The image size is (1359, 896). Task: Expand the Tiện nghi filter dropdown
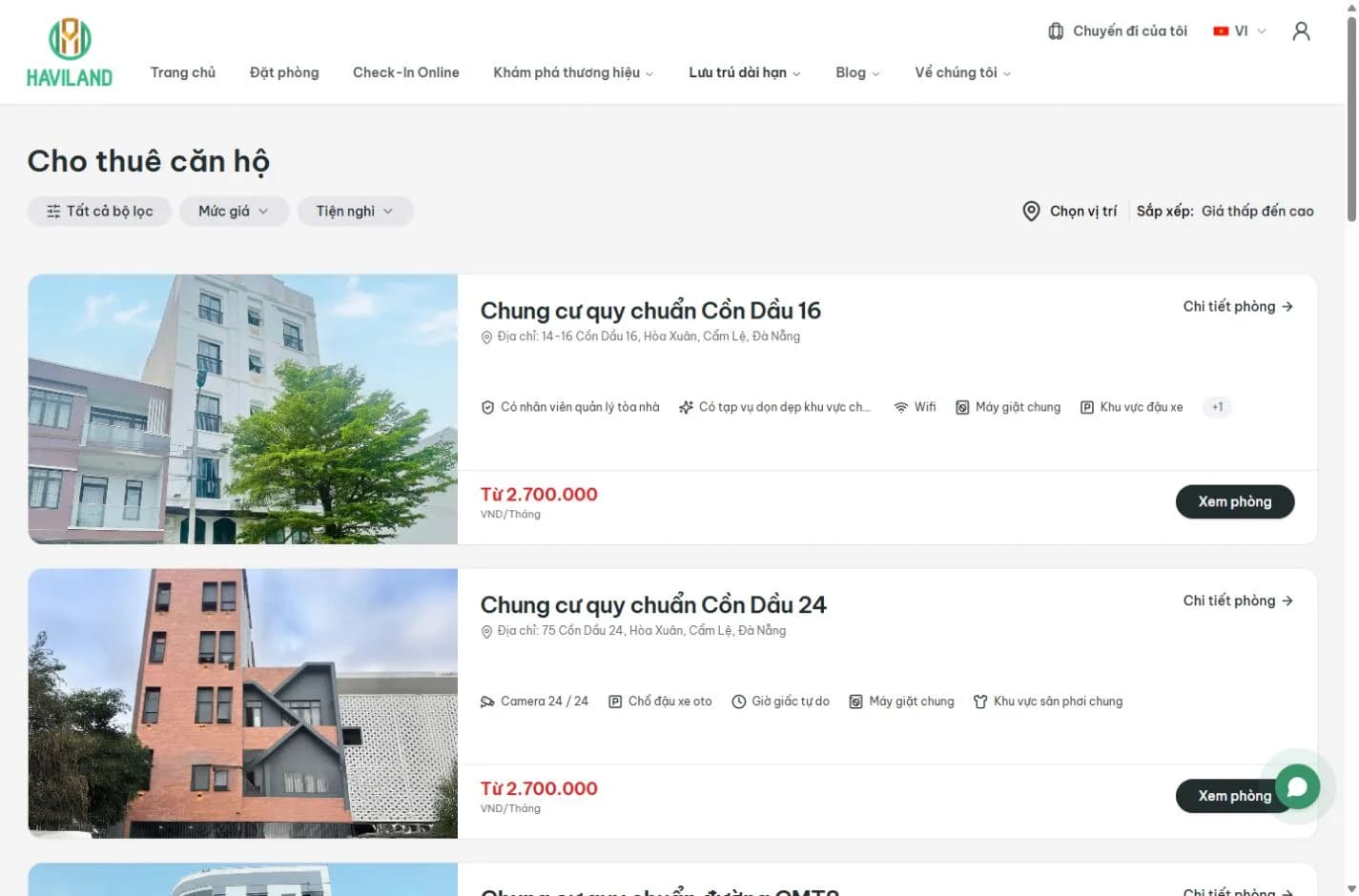355,212
